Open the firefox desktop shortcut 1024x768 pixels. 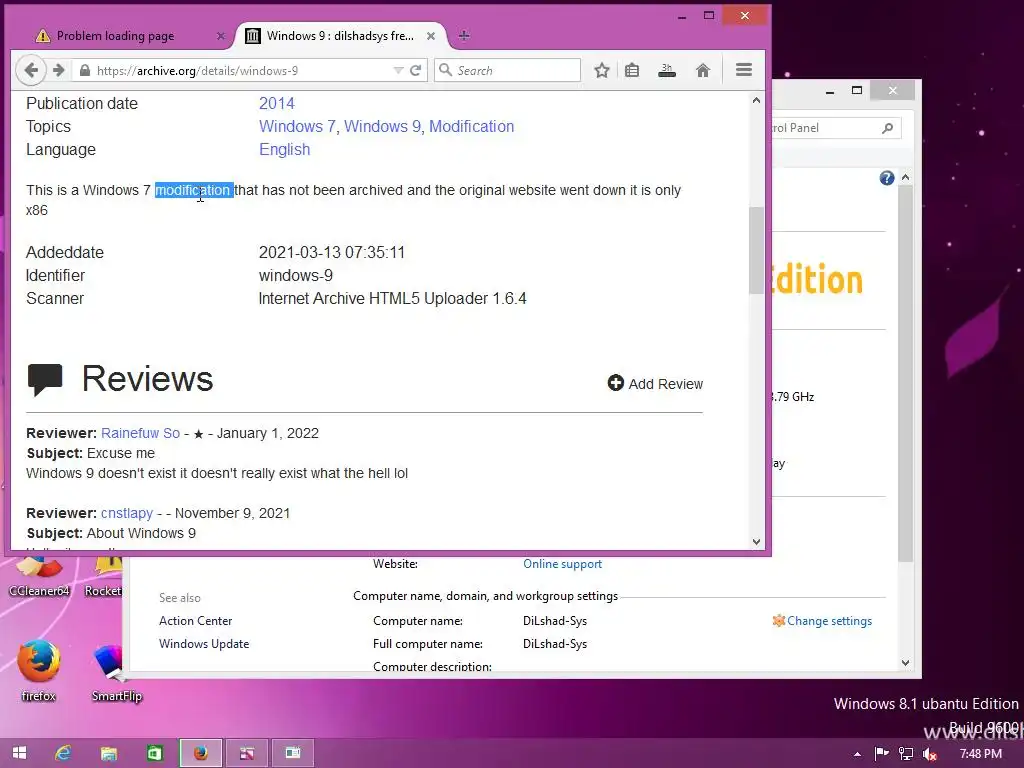39,671
